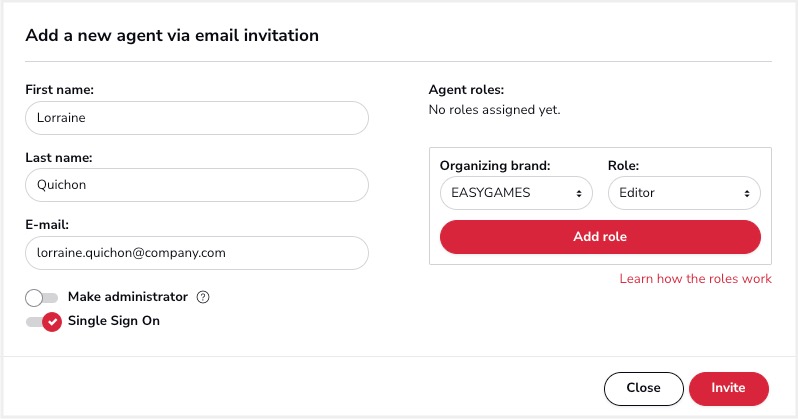Screen dimensions: 798x419
Task: Click the No roles assigned yet text
Action: [x=494, y=110]
